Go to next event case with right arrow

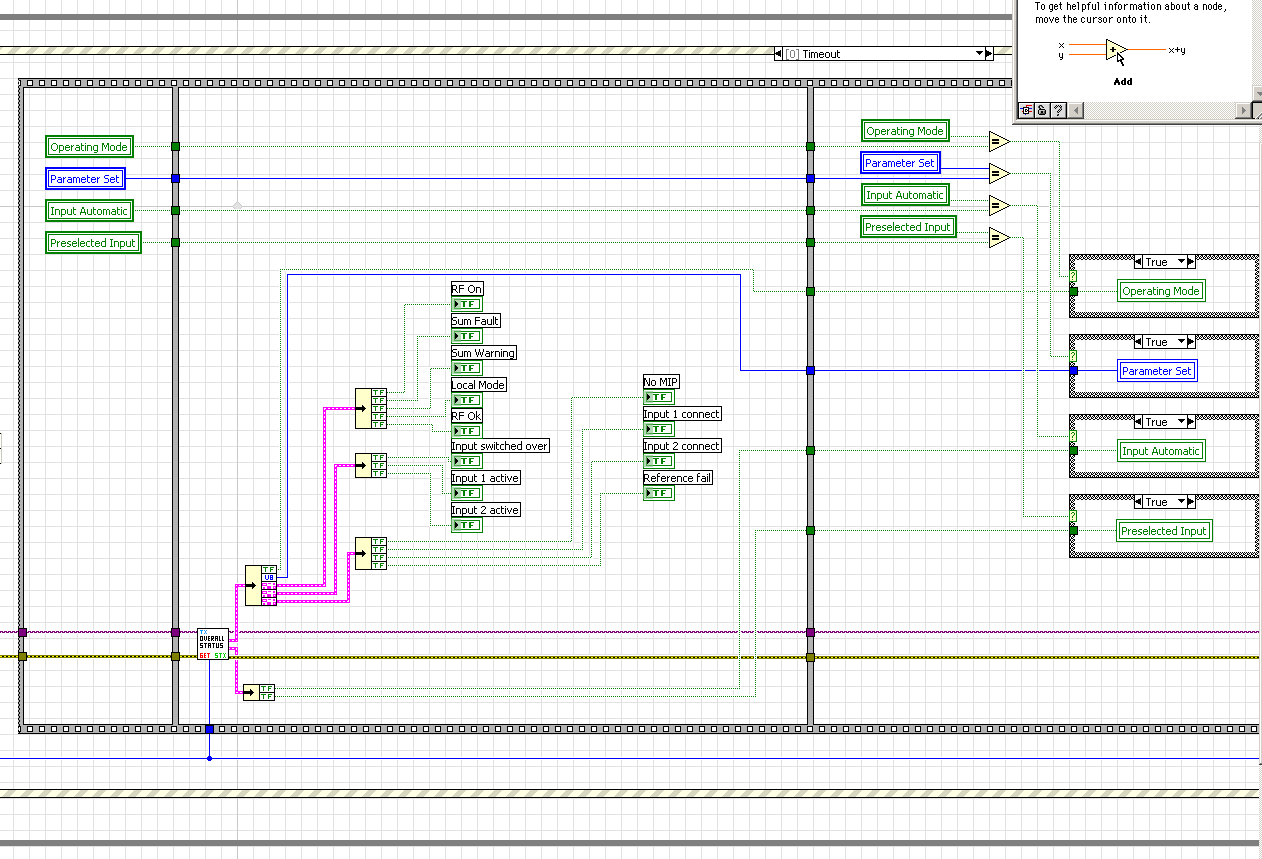tap(989, 54)
